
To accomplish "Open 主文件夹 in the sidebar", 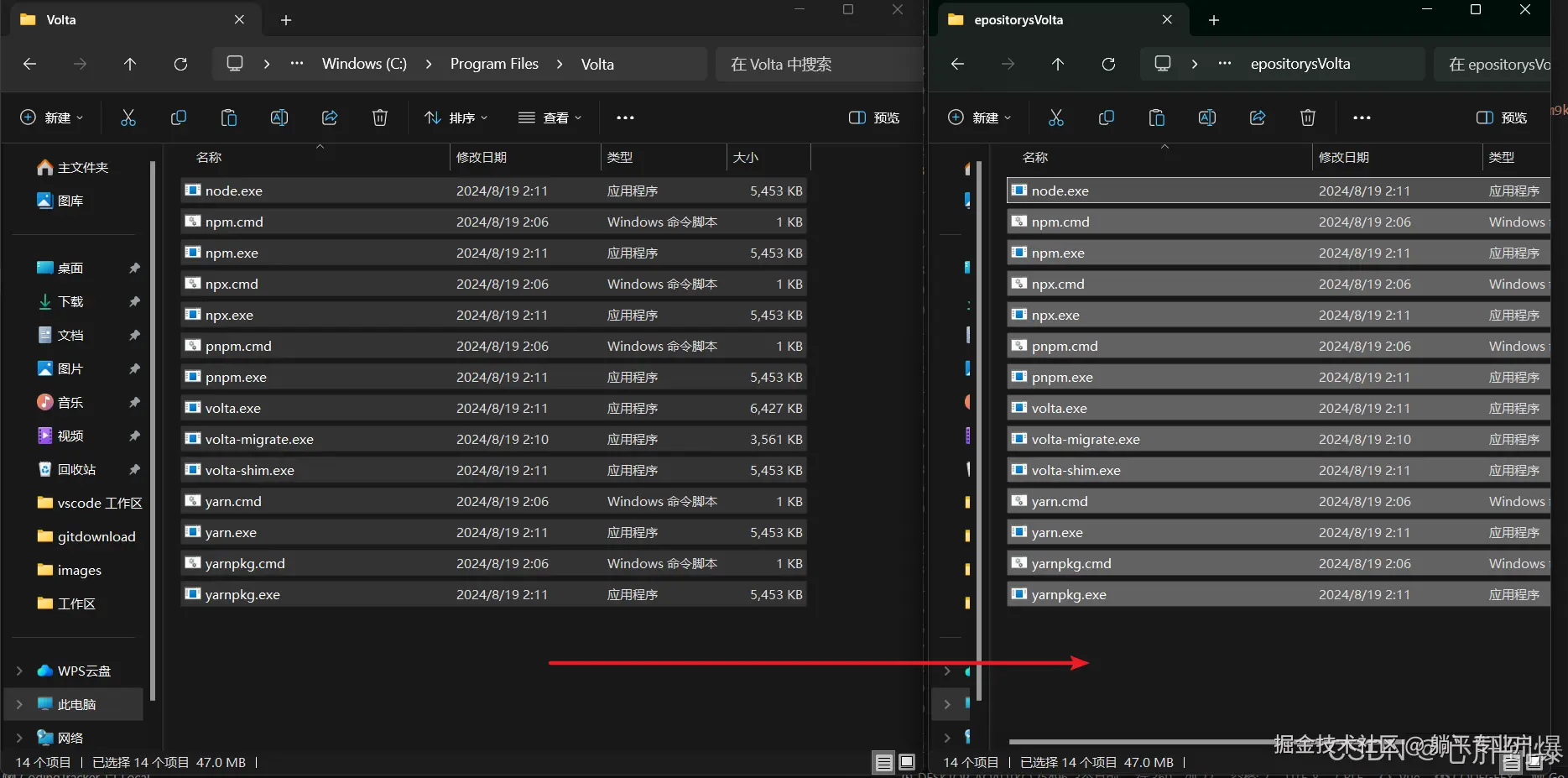I will point(74,168).
